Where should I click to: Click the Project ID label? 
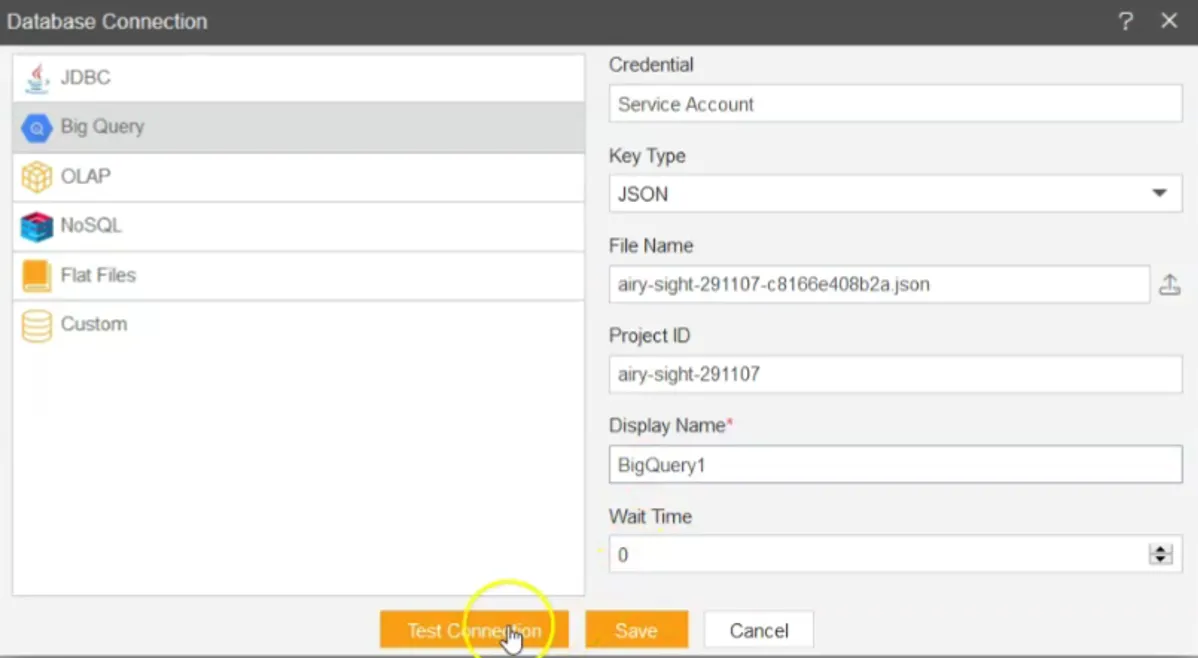click(649, 335)
